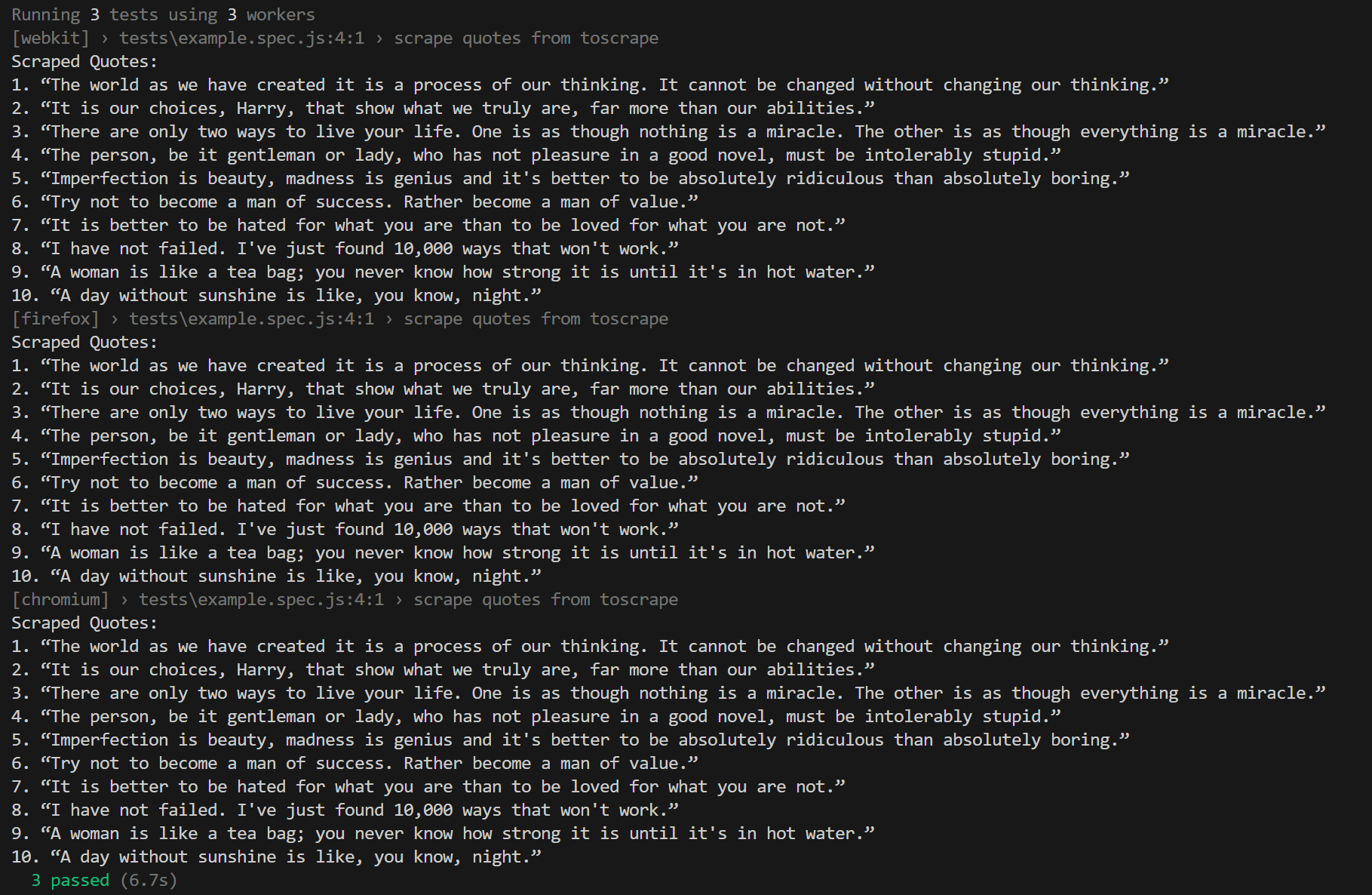Click the "3 passed" result text
The height and width of the screenshot is (895, 1372).
point(70,881)
